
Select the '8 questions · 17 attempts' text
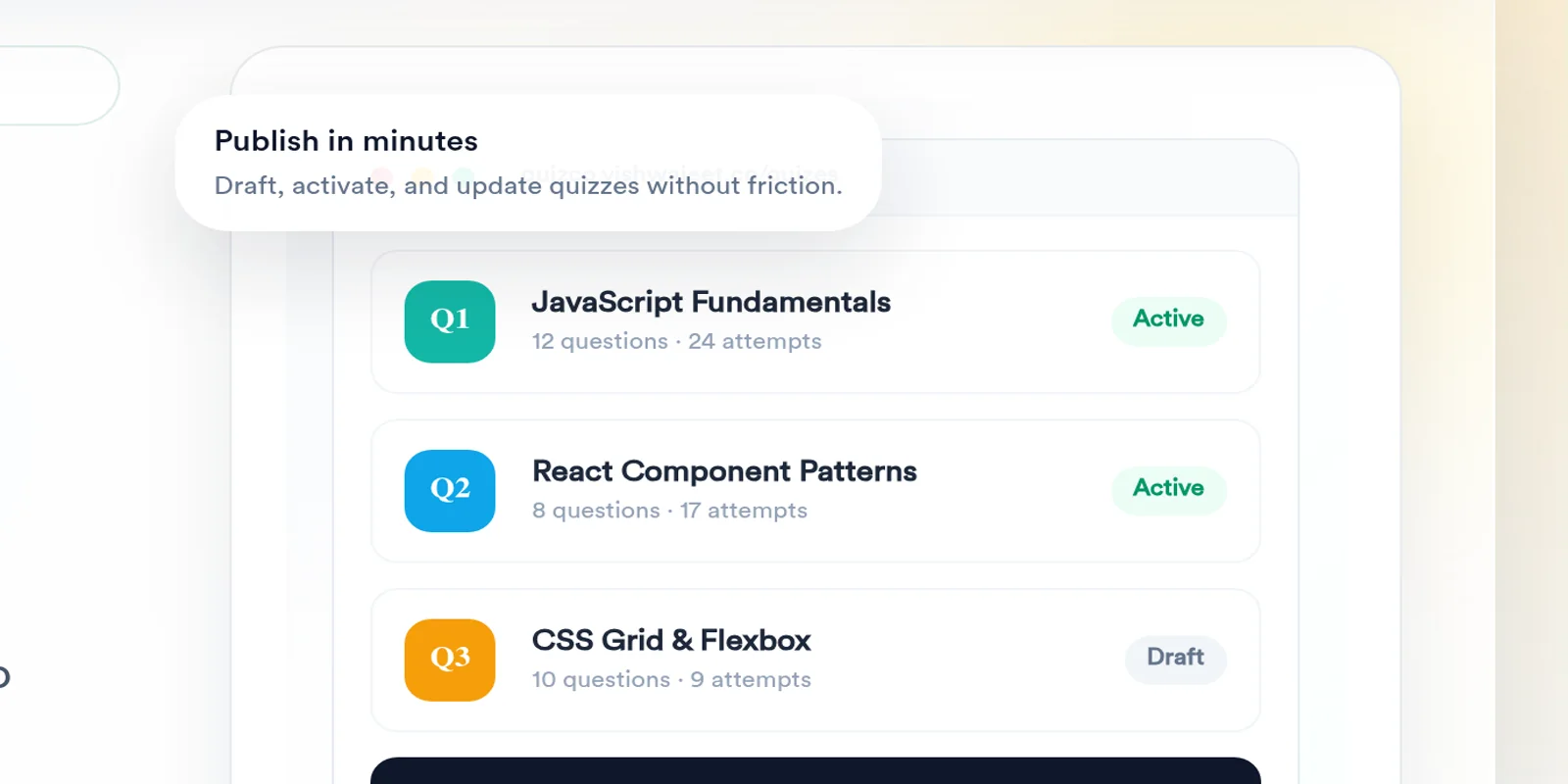click(x=669, y=511)
